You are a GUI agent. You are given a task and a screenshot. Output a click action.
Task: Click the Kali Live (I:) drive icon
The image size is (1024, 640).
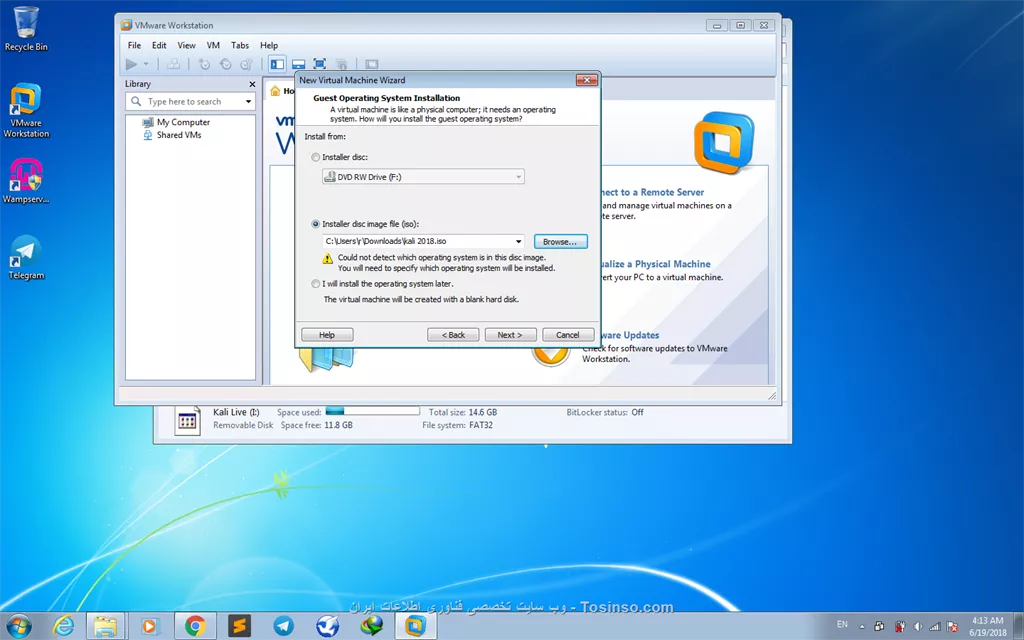[x=187, y=420]
